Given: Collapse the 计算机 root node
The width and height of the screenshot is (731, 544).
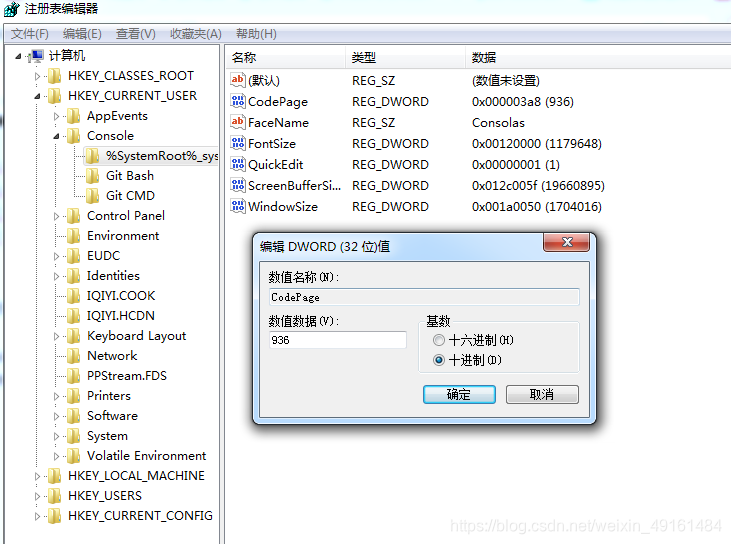Looking at the screenshot, I should tap(18, 56).
